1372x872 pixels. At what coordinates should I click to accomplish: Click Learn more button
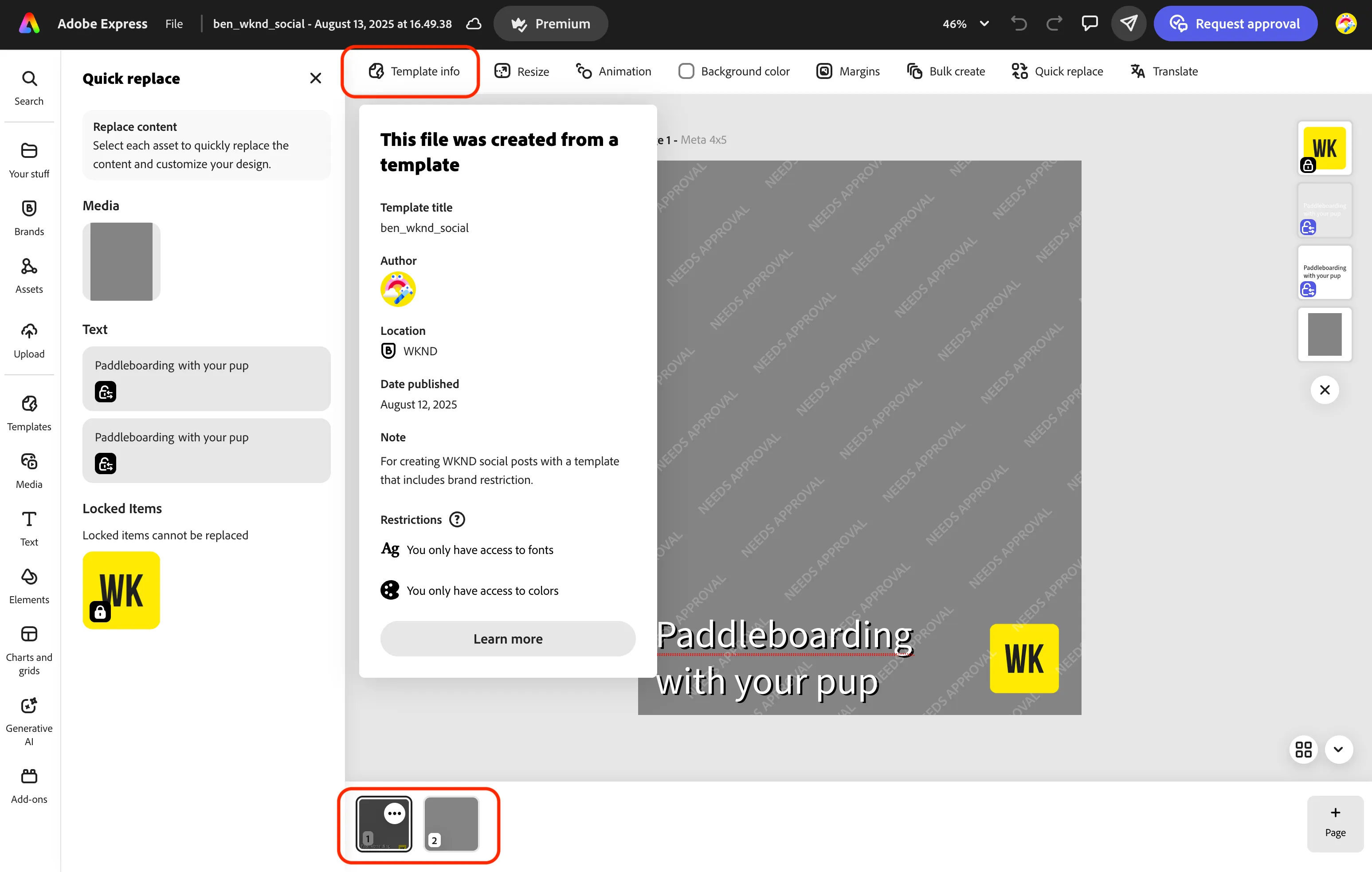click(508, 638)
